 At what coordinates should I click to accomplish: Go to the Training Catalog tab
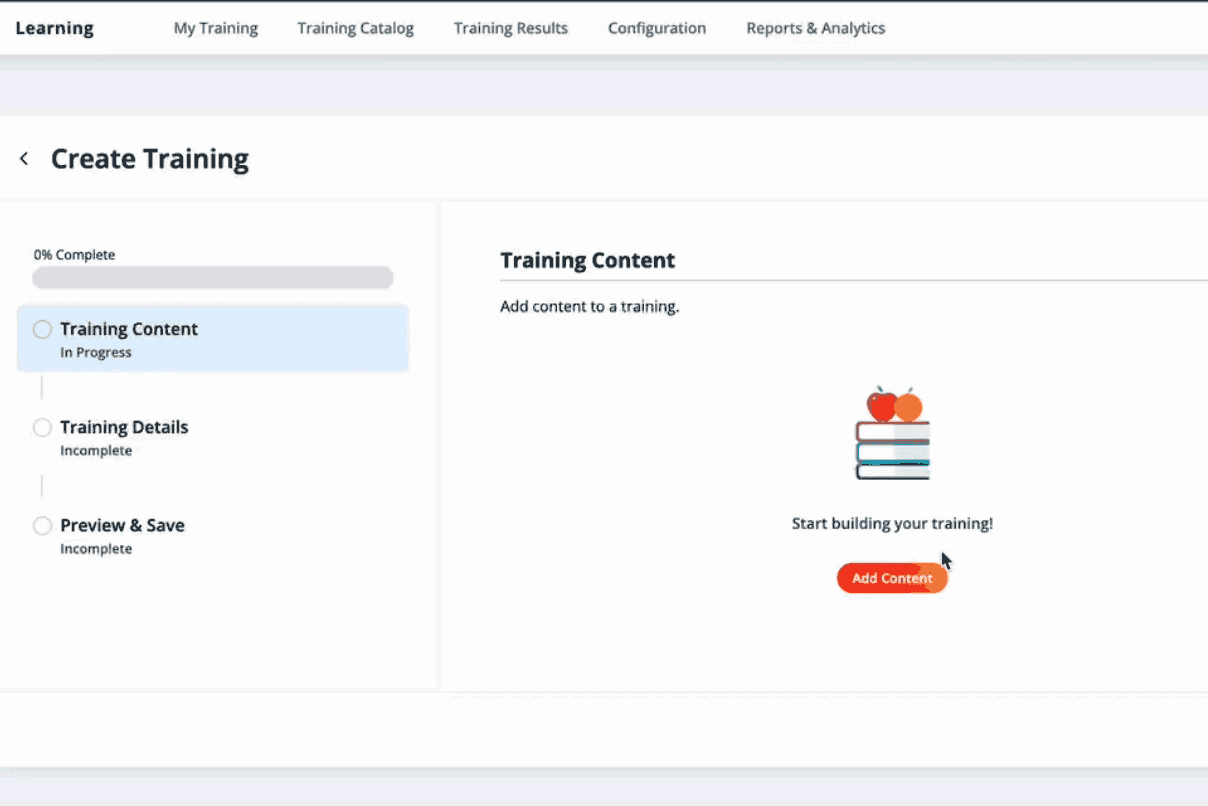pos(355,28)
